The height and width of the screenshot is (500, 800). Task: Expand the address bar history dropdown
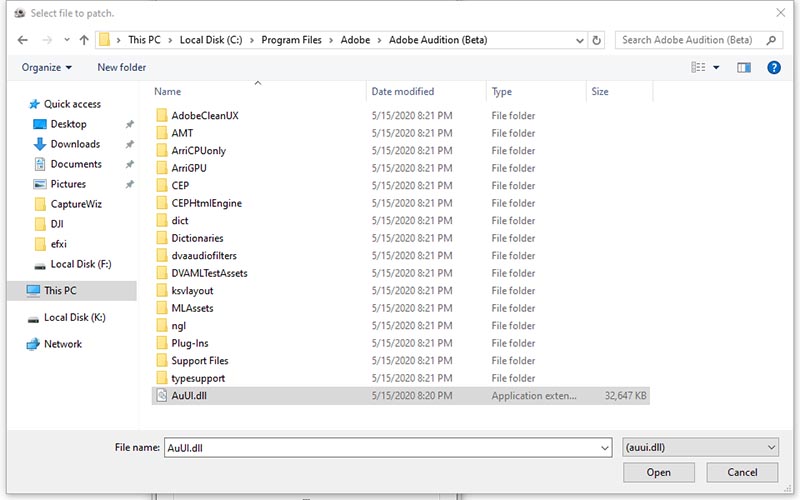(580, 40)
